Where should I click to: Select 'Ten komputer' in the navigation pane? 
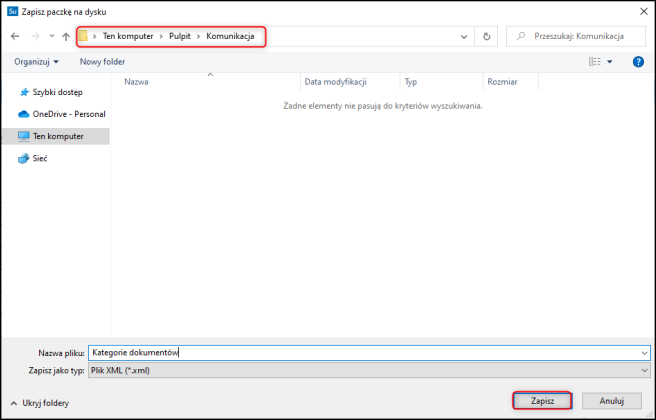coord(56,136)
